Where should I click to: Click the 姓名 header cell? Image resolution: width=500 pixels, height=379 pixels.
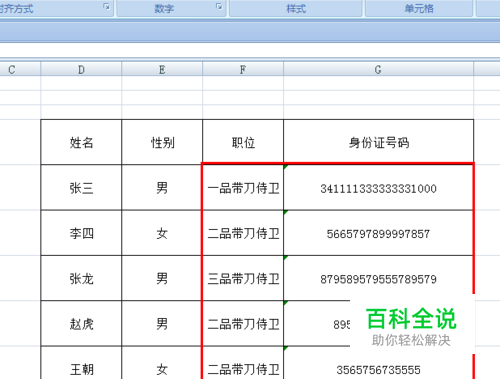[x=81, y=142]
